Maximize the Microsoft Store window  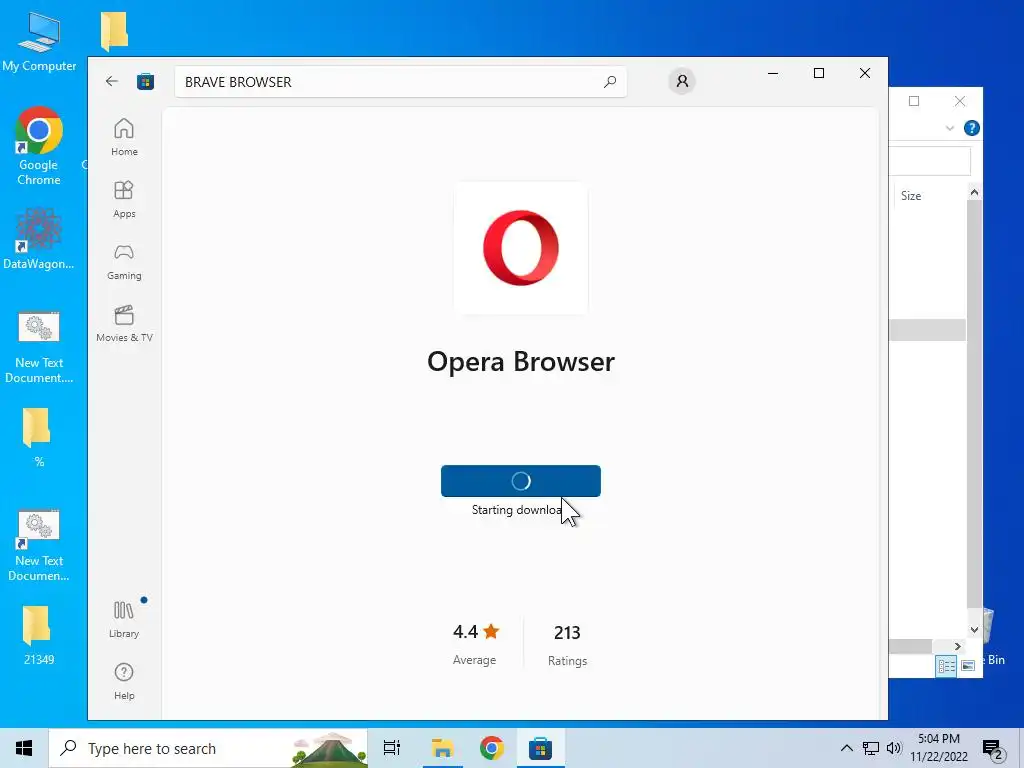tap(818, 73)
